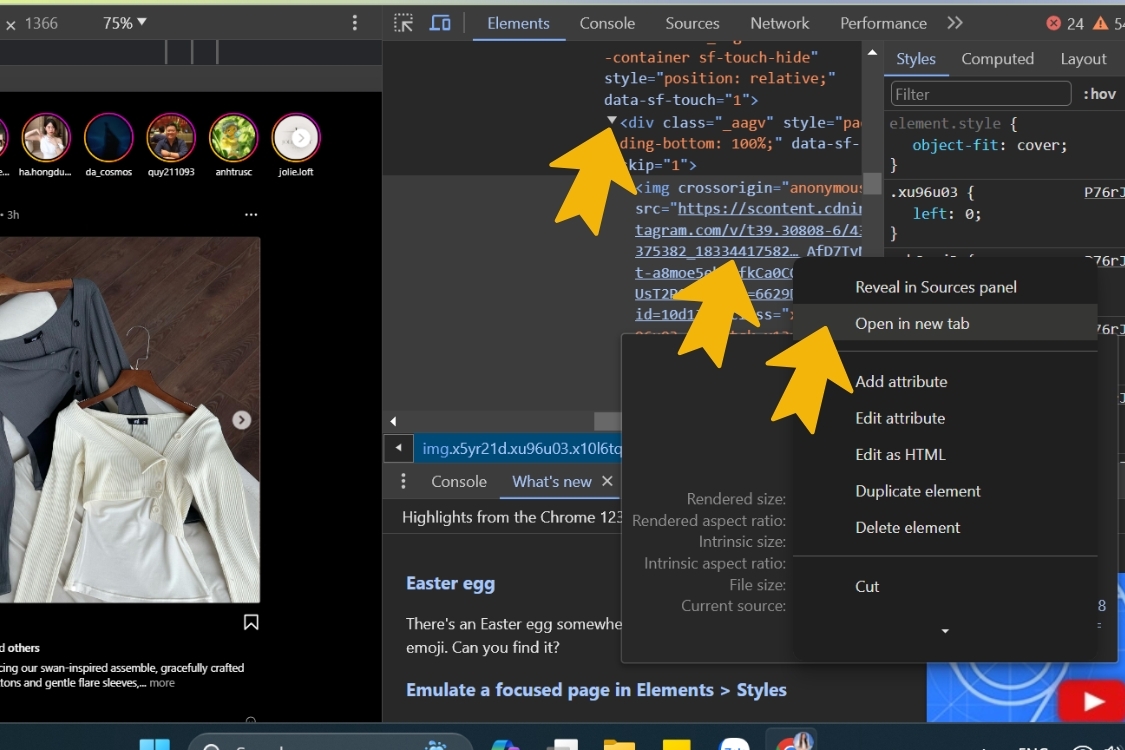Viewport: 1125px width, 750px height.
Task: Click the left: 0 style declaration
Action: click(946, 214)
